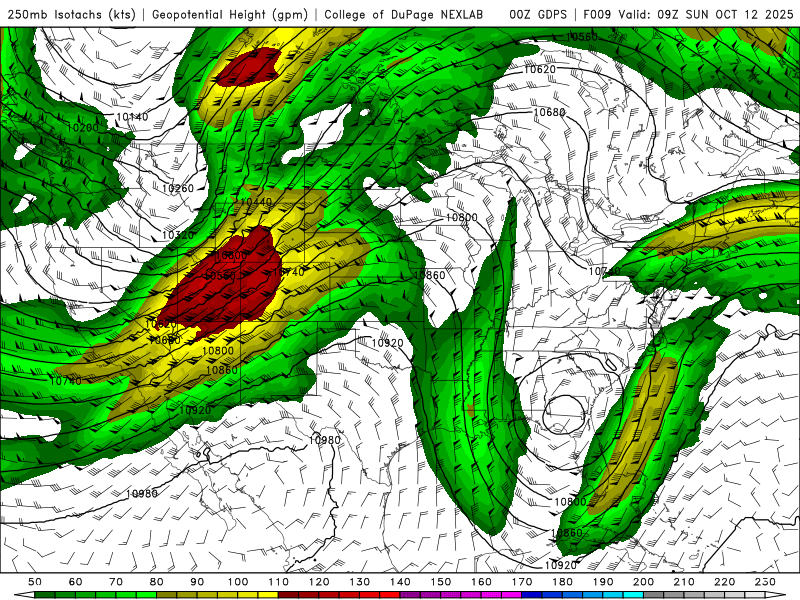Click the 10980 contour label near Mexico's Pacific coast
Screen dimensions: 800x600
(142, 493)
